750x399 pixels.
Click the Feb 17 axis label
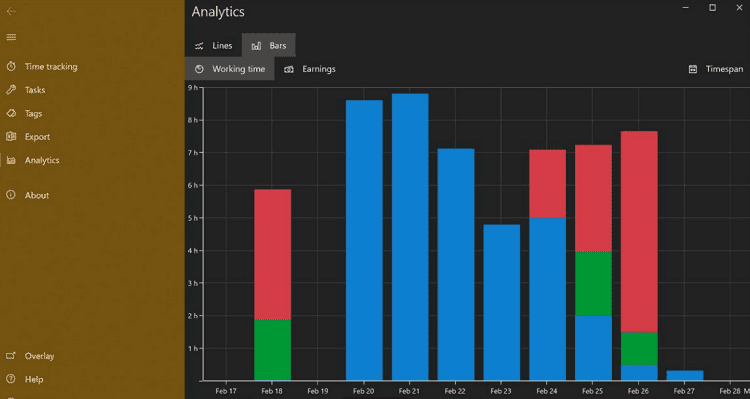pyautogui.click(x=226, y=391)
